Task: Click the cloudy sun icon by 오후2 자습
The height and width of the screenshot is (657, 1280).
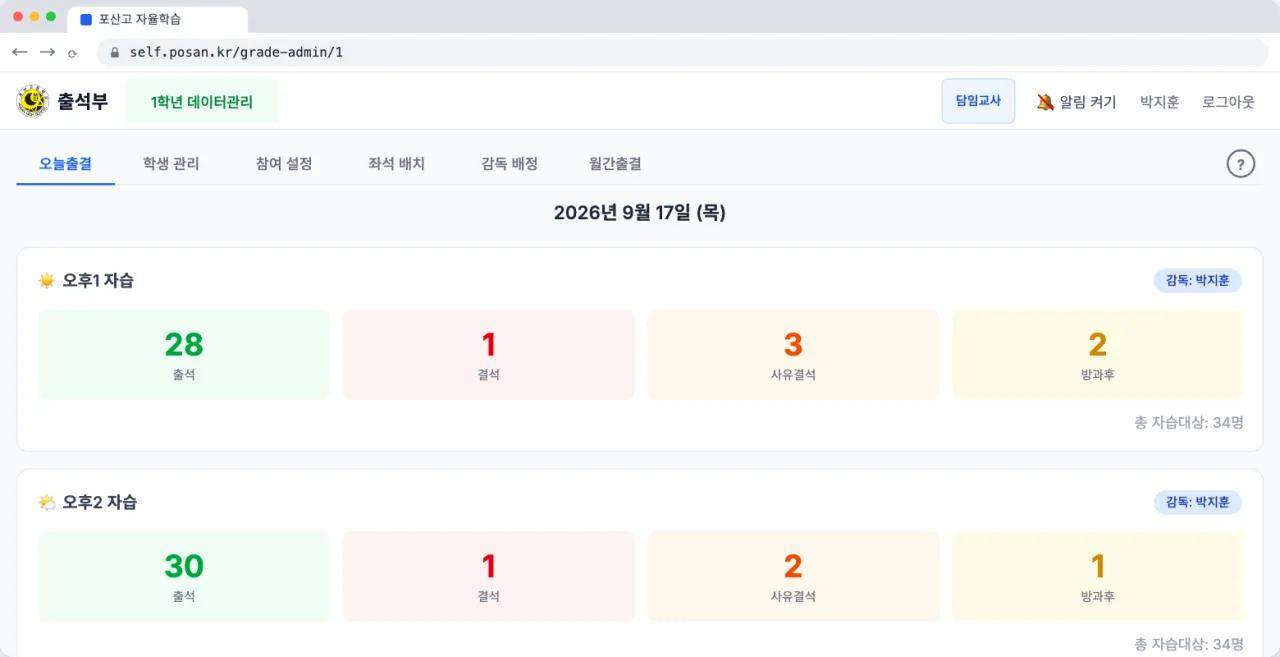Action: (46, 502)
